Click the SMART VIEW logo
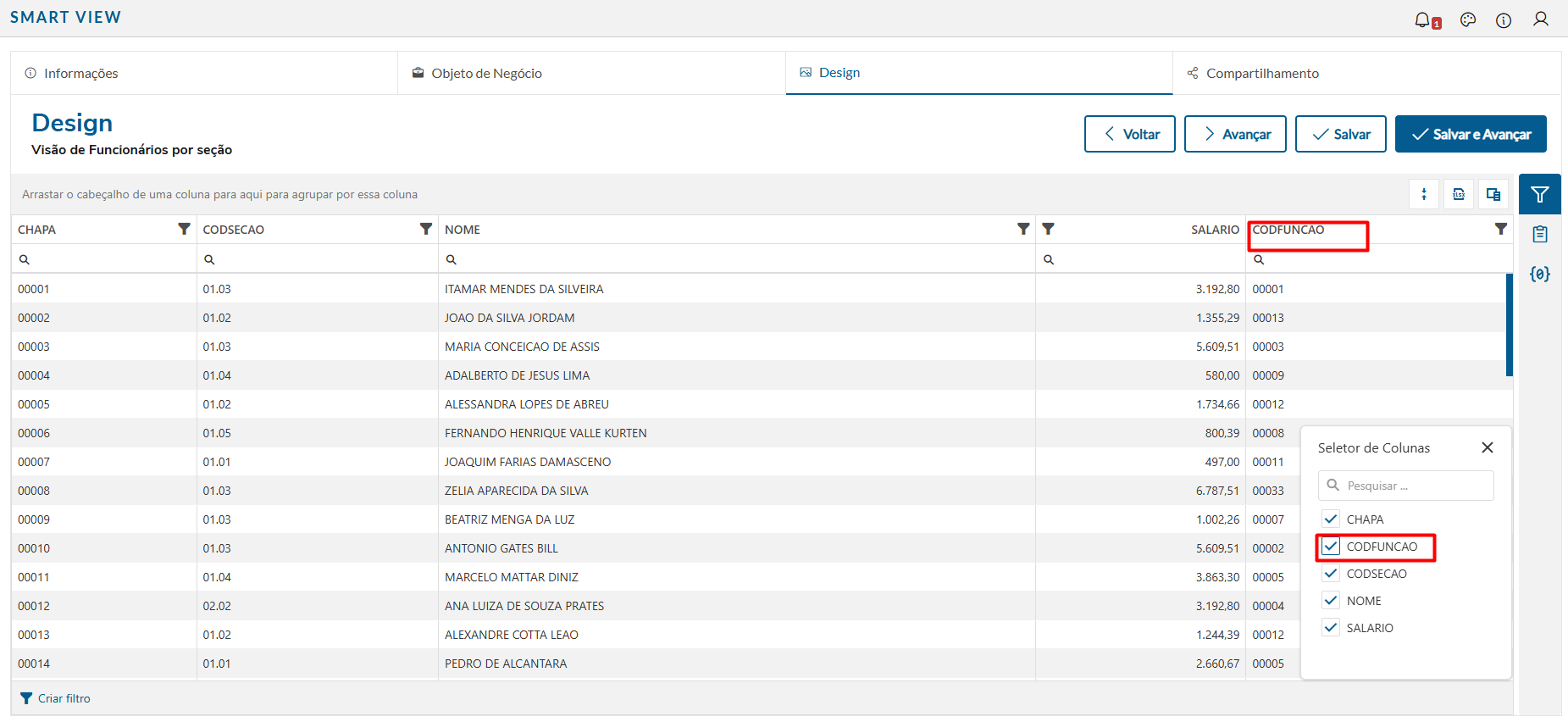This screenshot has width=1568, height=722. (x=65, y=17)
